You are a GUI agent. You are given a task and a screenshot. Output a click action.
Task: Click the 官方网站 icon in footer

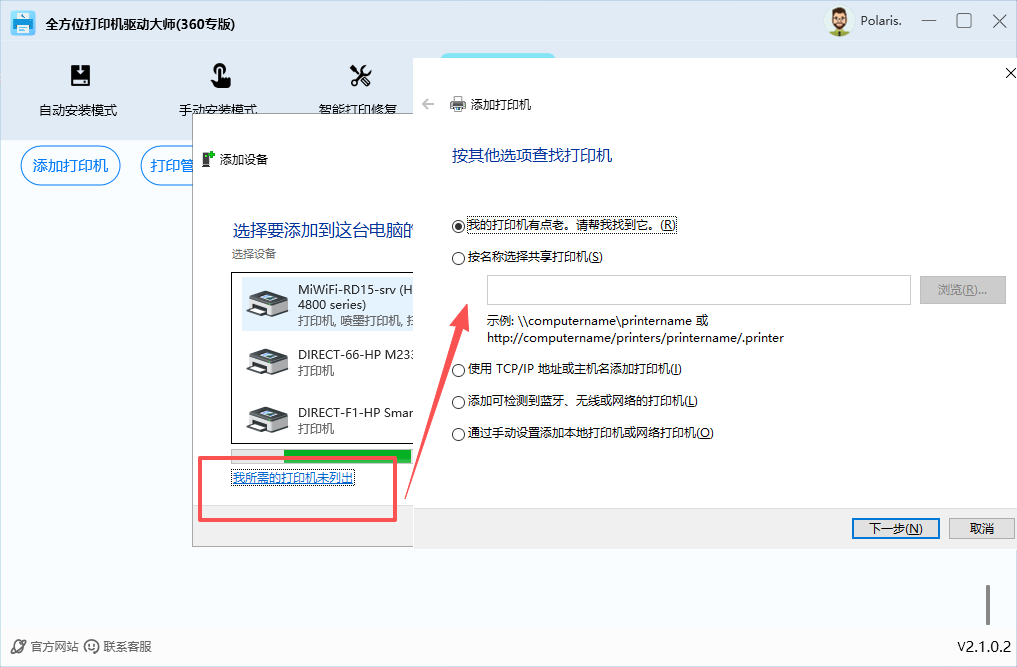tap(18, 647)
